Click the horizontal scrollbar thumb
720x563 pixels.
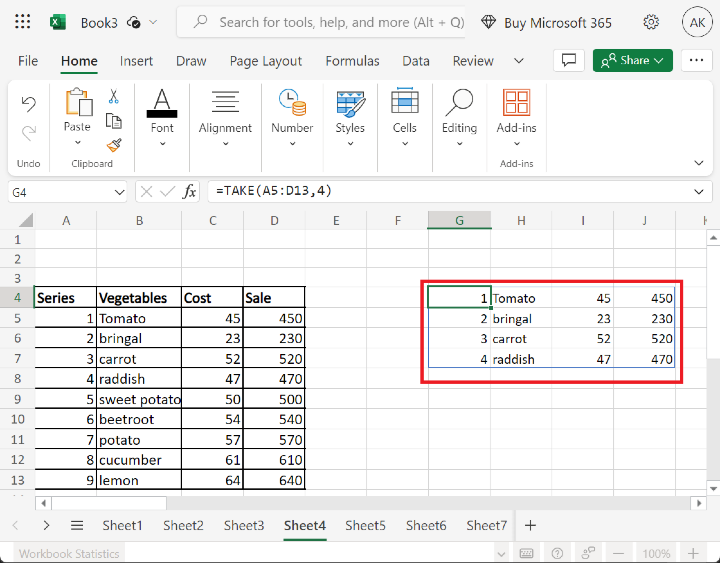pos(109,503)
